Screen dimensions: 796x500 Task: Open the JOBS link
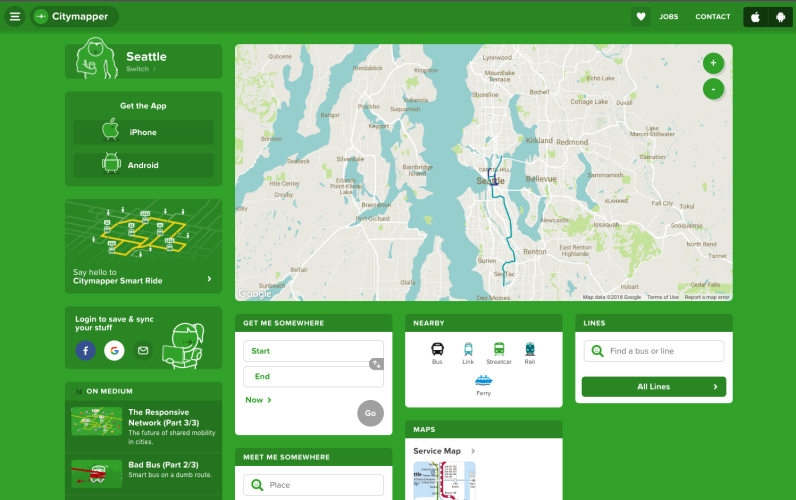(669, 17)
